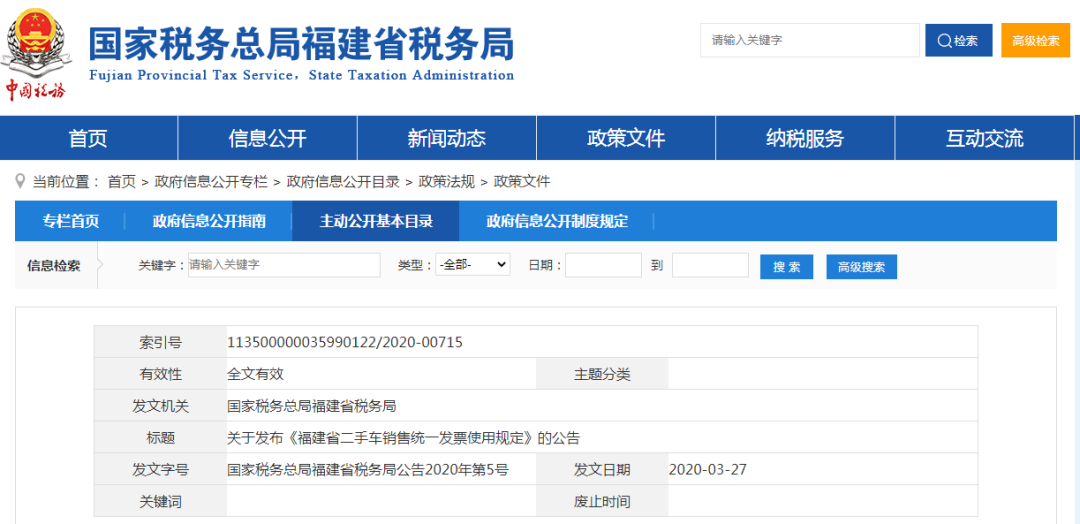Follow breadcrumb link 政府信息公开专栏

coord(211,182)
